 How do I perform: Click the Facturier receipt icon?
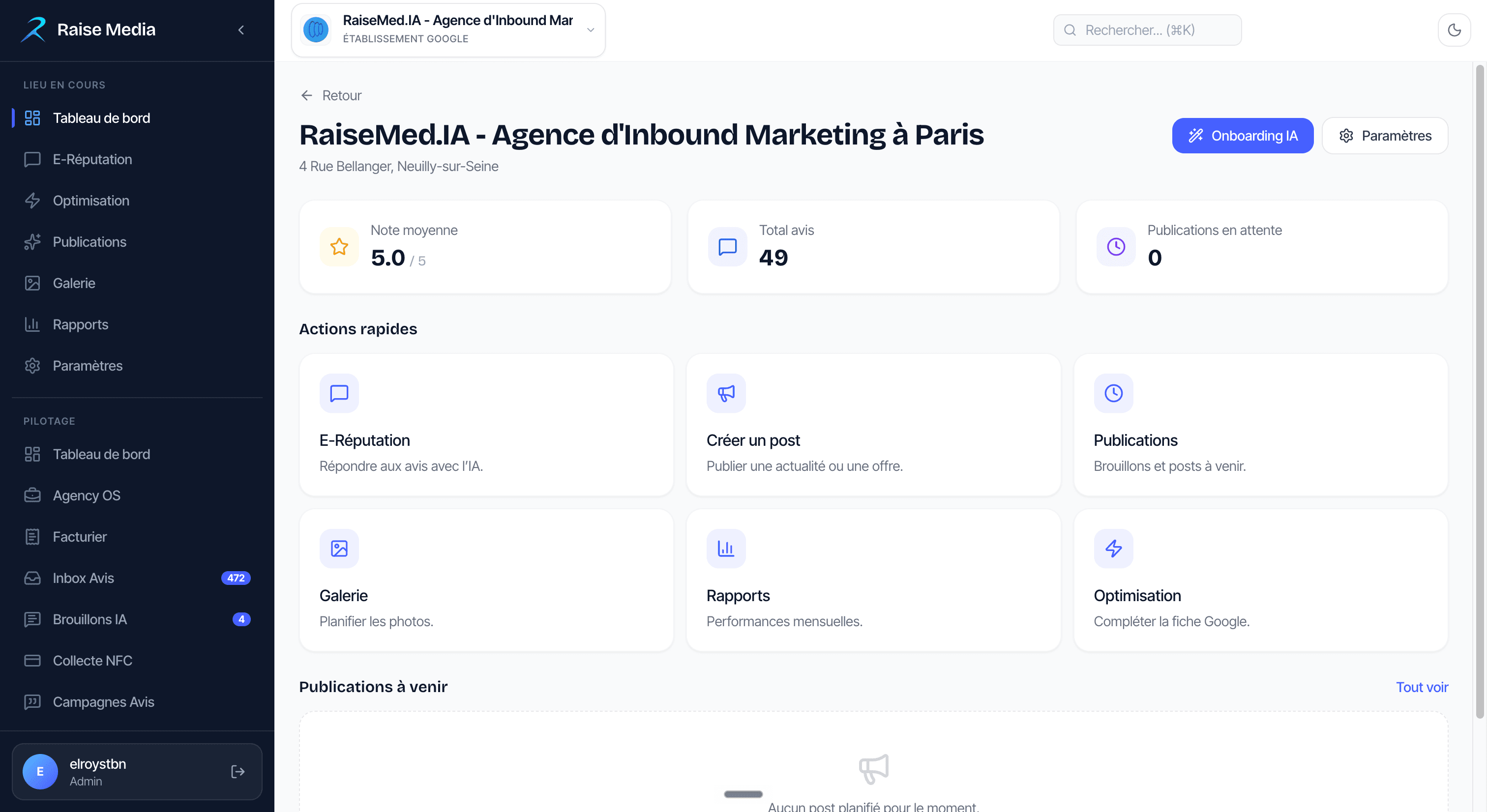point(32,537)
